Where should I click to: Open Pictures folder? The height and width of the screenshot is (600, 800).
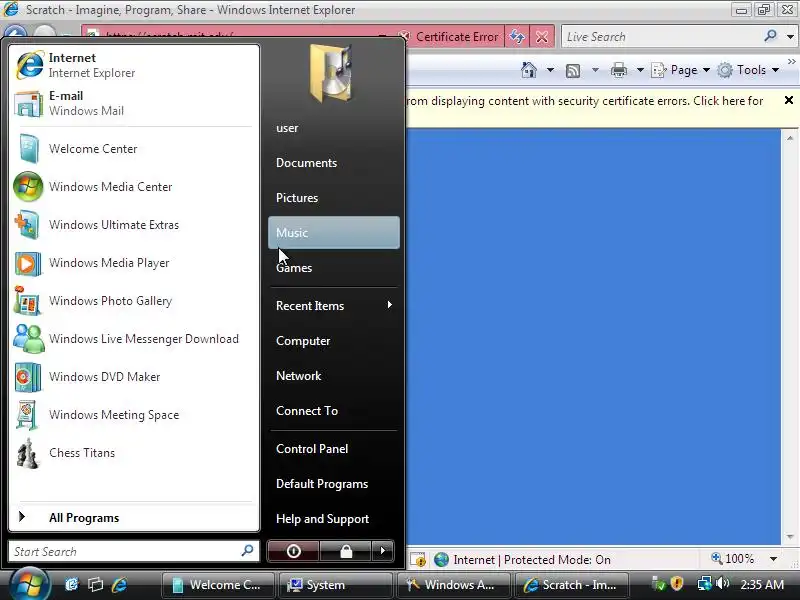(x=334, y=197)
